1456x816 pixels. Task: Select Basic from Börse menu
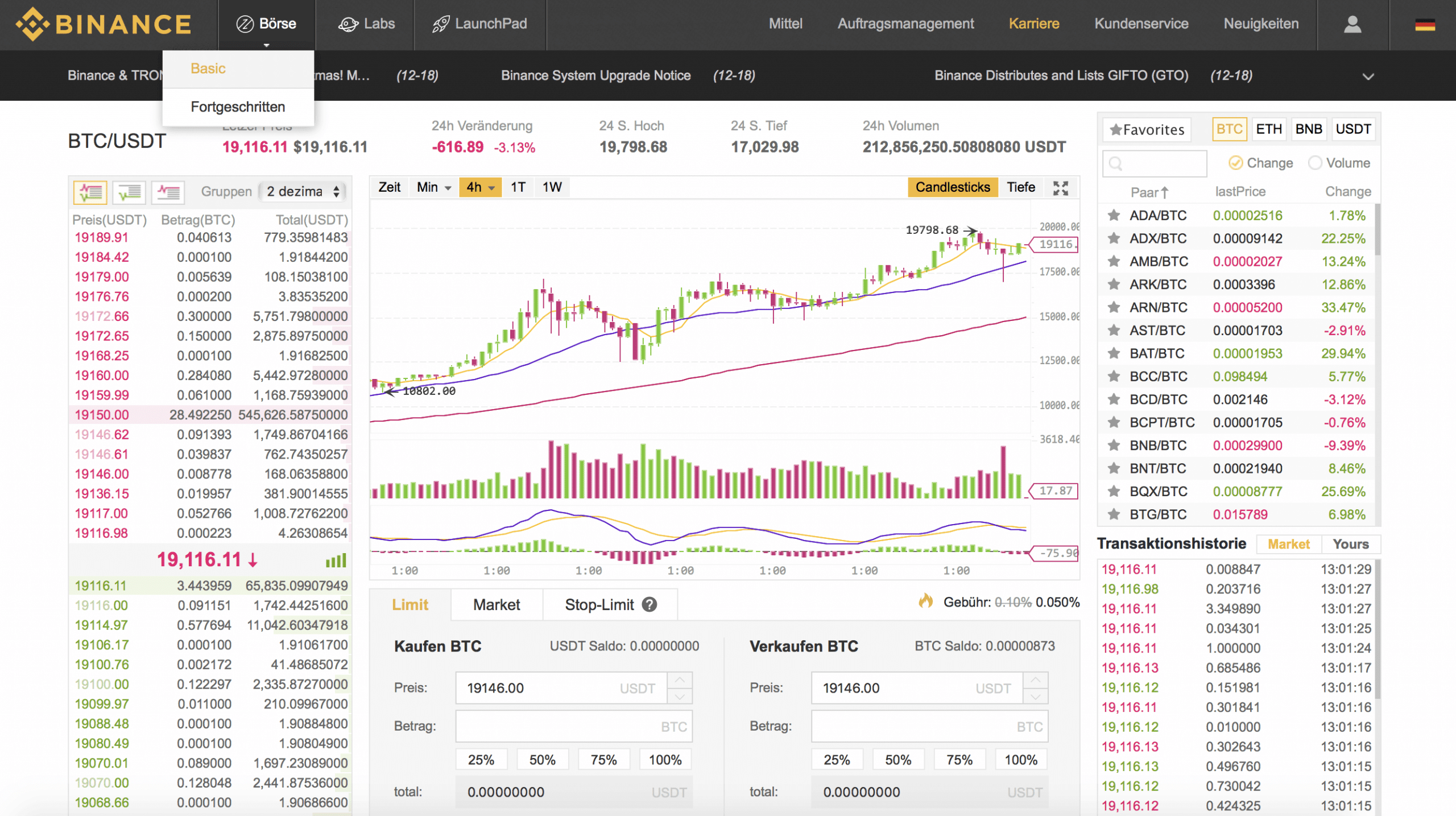point(238,69)
